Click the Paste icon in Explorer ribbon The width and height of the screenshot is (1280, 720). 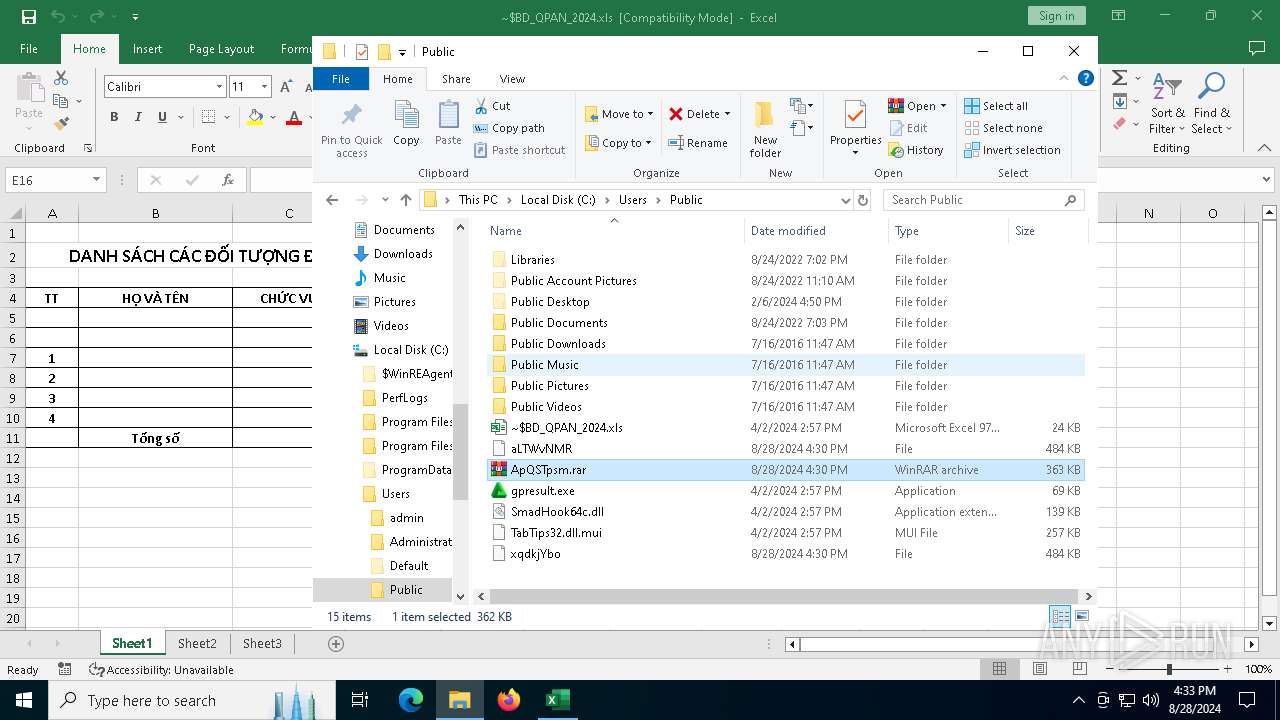pyautogui.click(x=448, y=114)
